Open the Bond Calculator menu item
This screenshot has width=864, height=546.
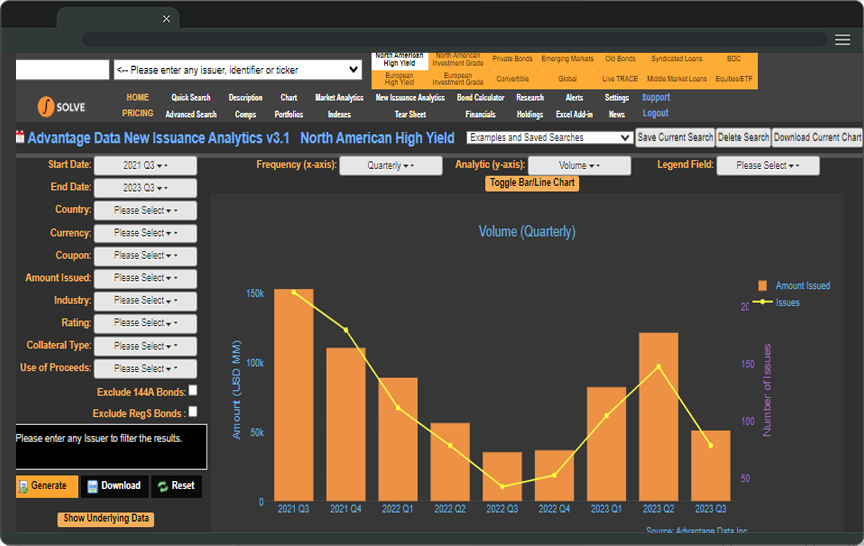point(480,98)
